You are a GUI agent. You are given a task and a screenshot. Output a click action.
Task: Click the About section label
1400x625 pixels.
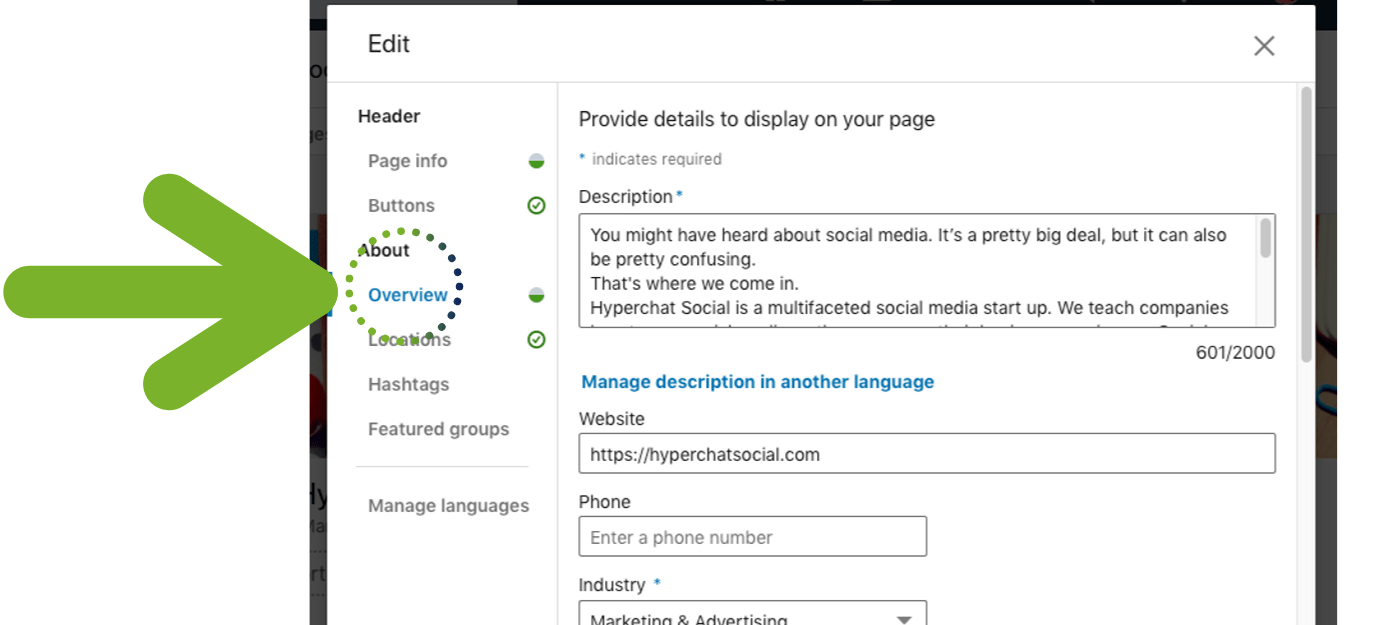point(384,250)
